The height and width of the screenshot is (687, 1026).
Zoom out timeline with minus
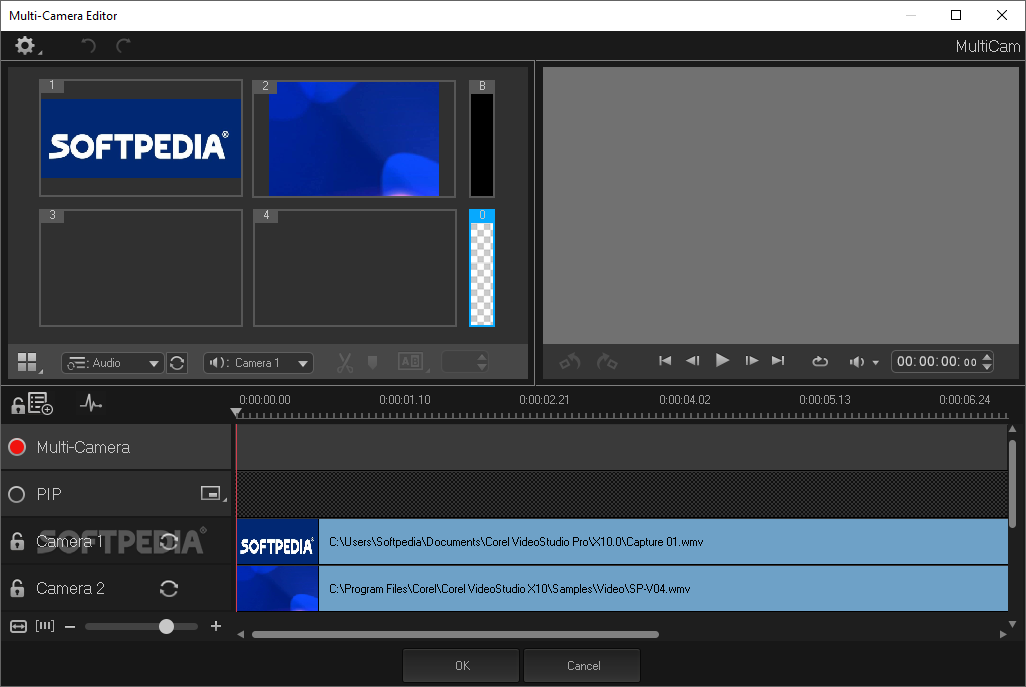(70, 627)
